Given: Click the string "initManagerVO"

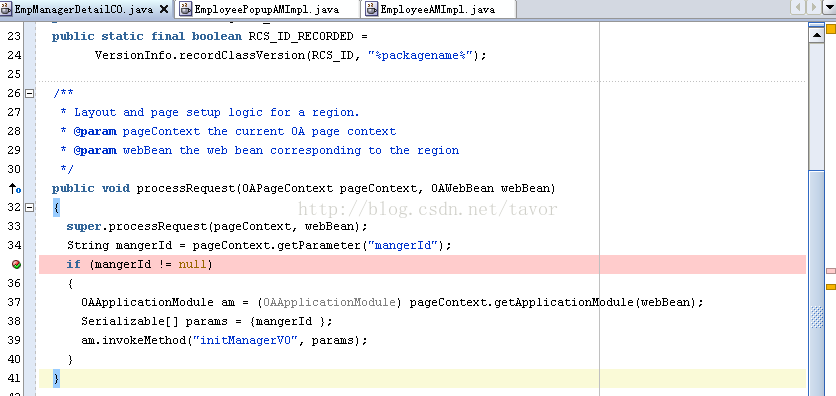Looking at the screenshot, I should 245,340.
